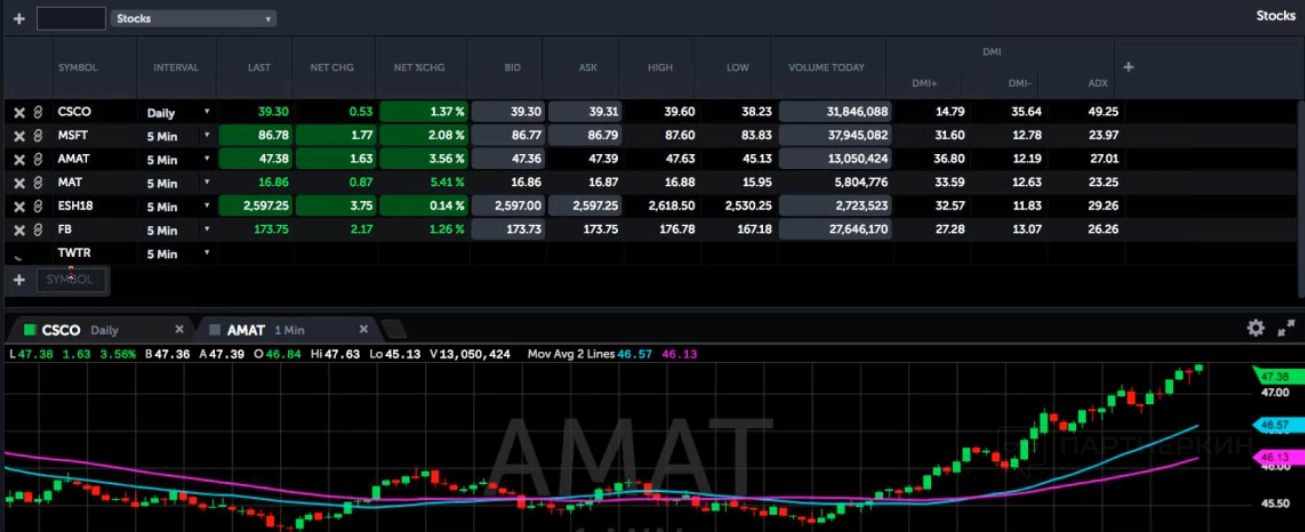Image resolution: width=1305 pixels, height=532 pixels.
Task: Remove the MSFT row with its X icon
Action: [19, 136]
